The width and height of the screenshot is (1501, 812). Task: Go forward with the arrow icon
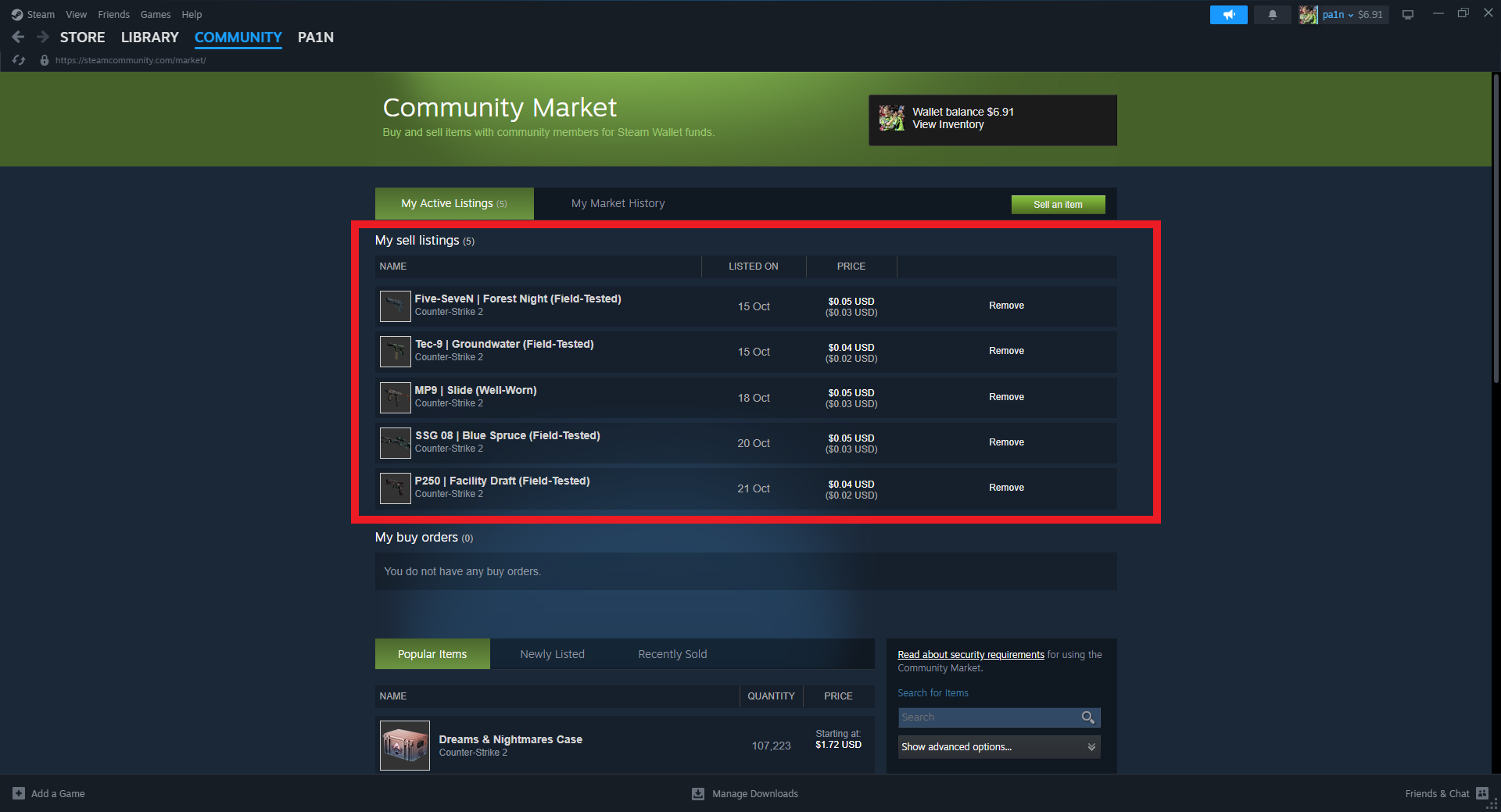[x=43, y=37]
